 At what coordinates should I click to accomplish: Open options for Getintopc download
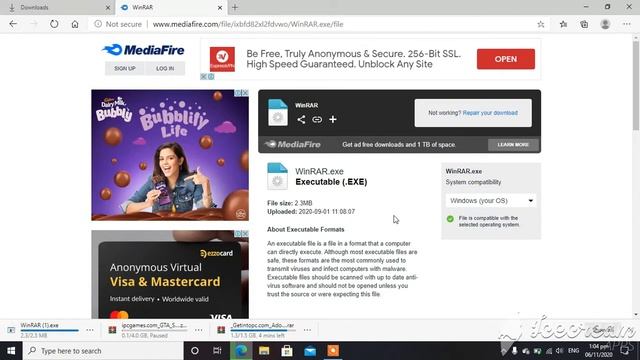pos(307,330)
